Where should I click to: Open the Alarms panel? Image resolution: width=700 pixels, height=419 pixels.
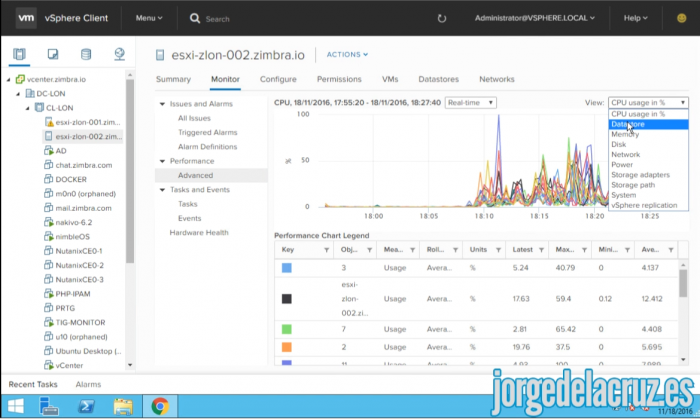pos(88,384)
